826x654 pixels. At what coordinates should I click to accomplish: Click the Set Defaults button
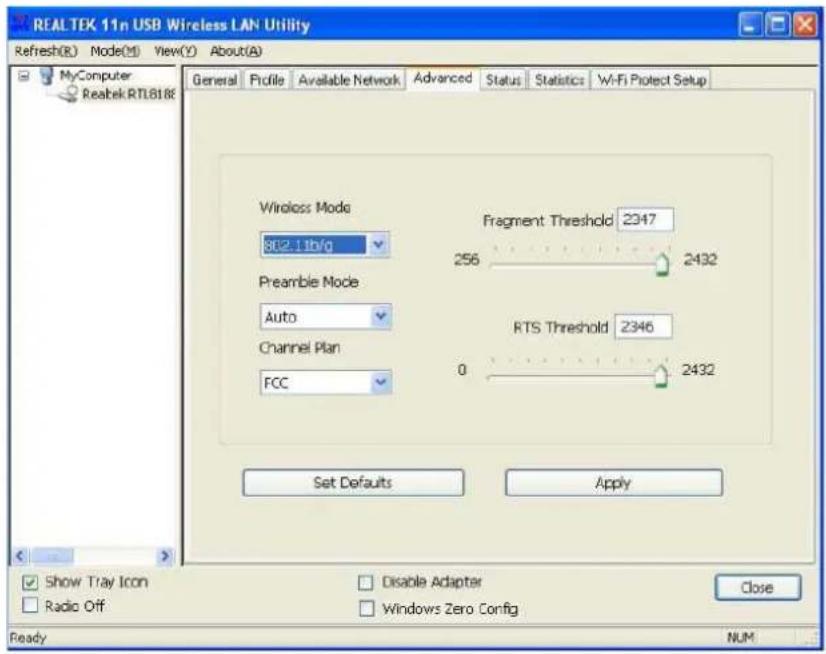click(353, 483)
